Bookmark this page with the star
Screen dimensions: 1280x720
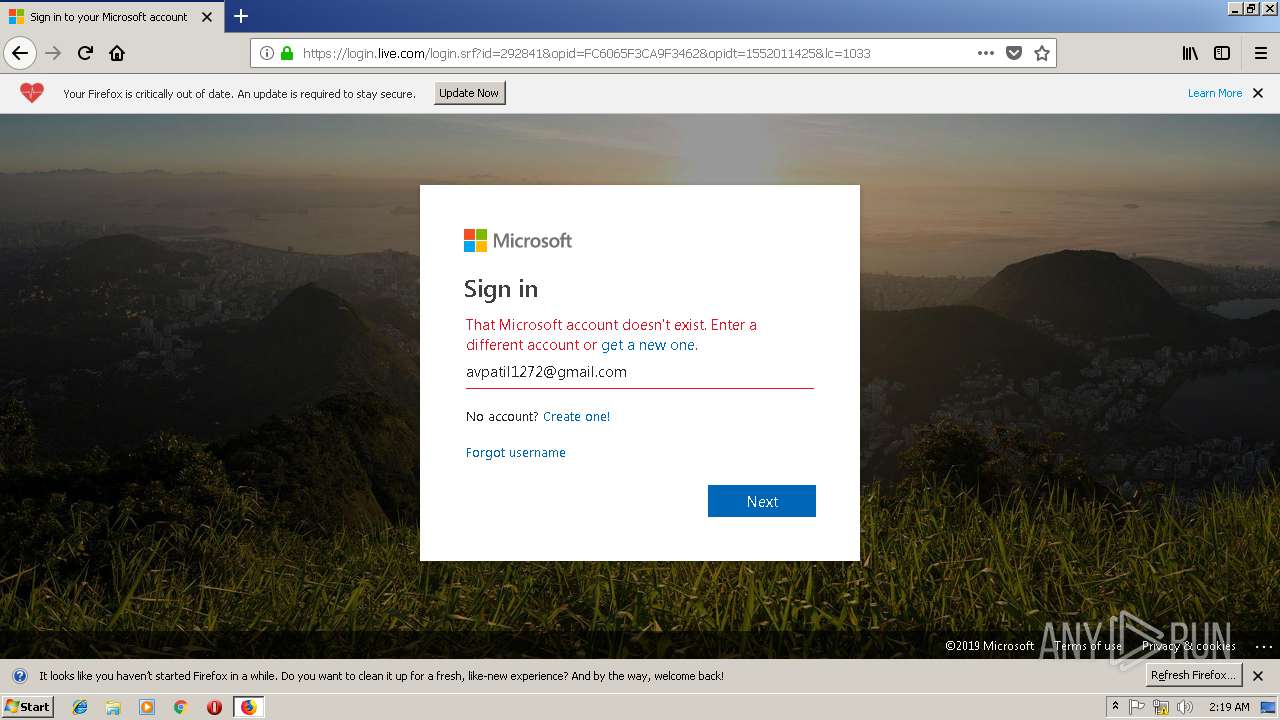[1042, 53]
